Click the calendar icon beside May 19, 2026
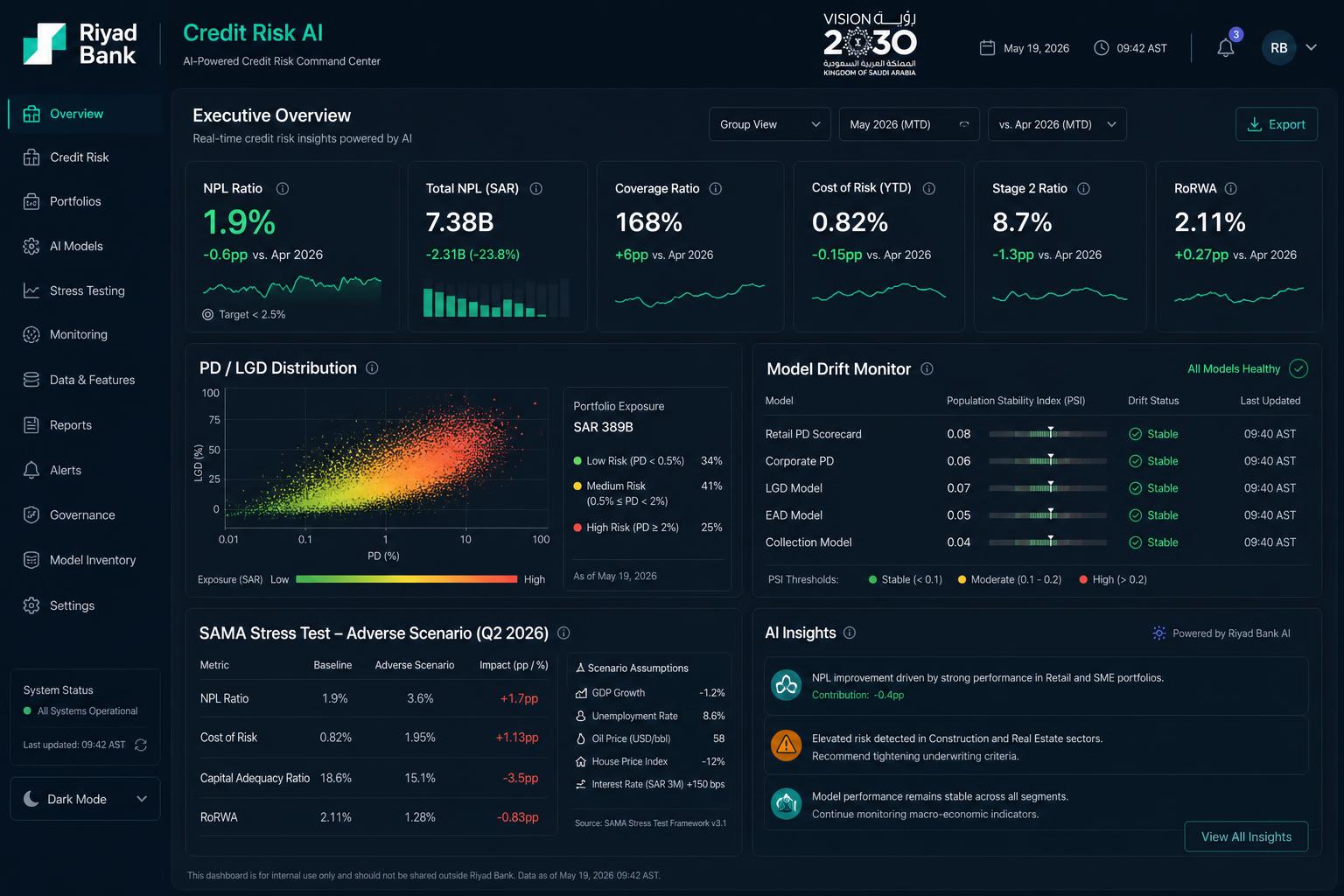 click(987, 48)
